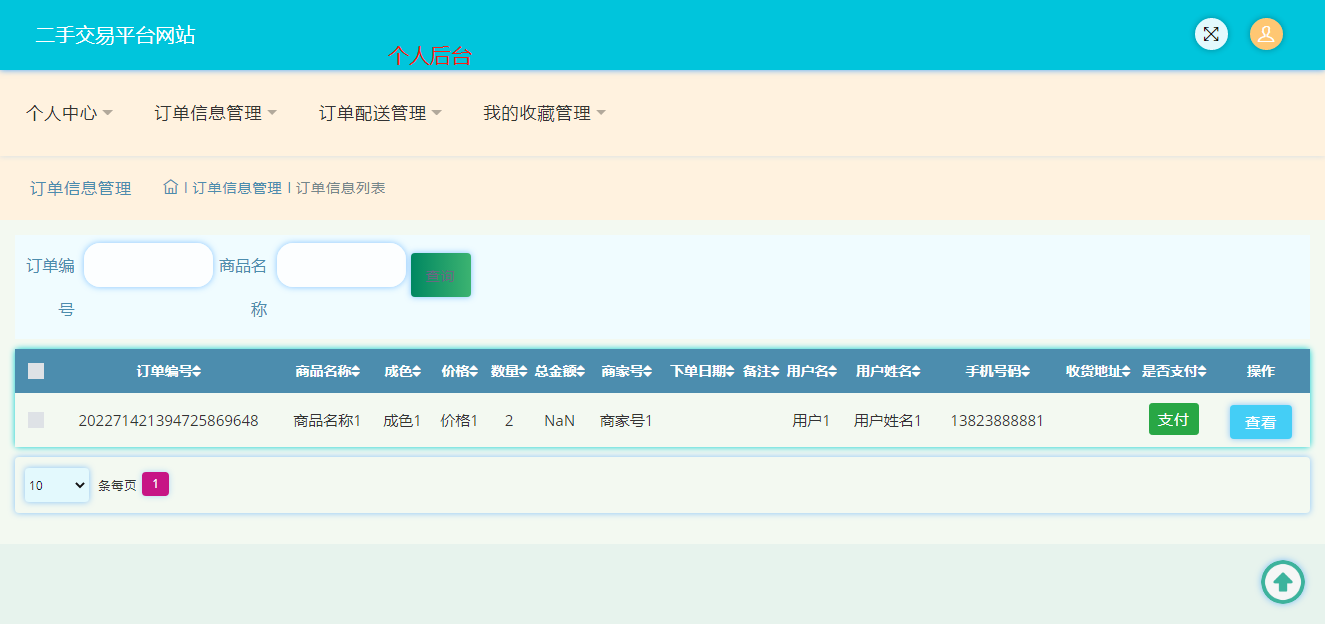Sort table by 是否支付 sort arrows
1325x624 pixels.
click(x=1202, y=371)
